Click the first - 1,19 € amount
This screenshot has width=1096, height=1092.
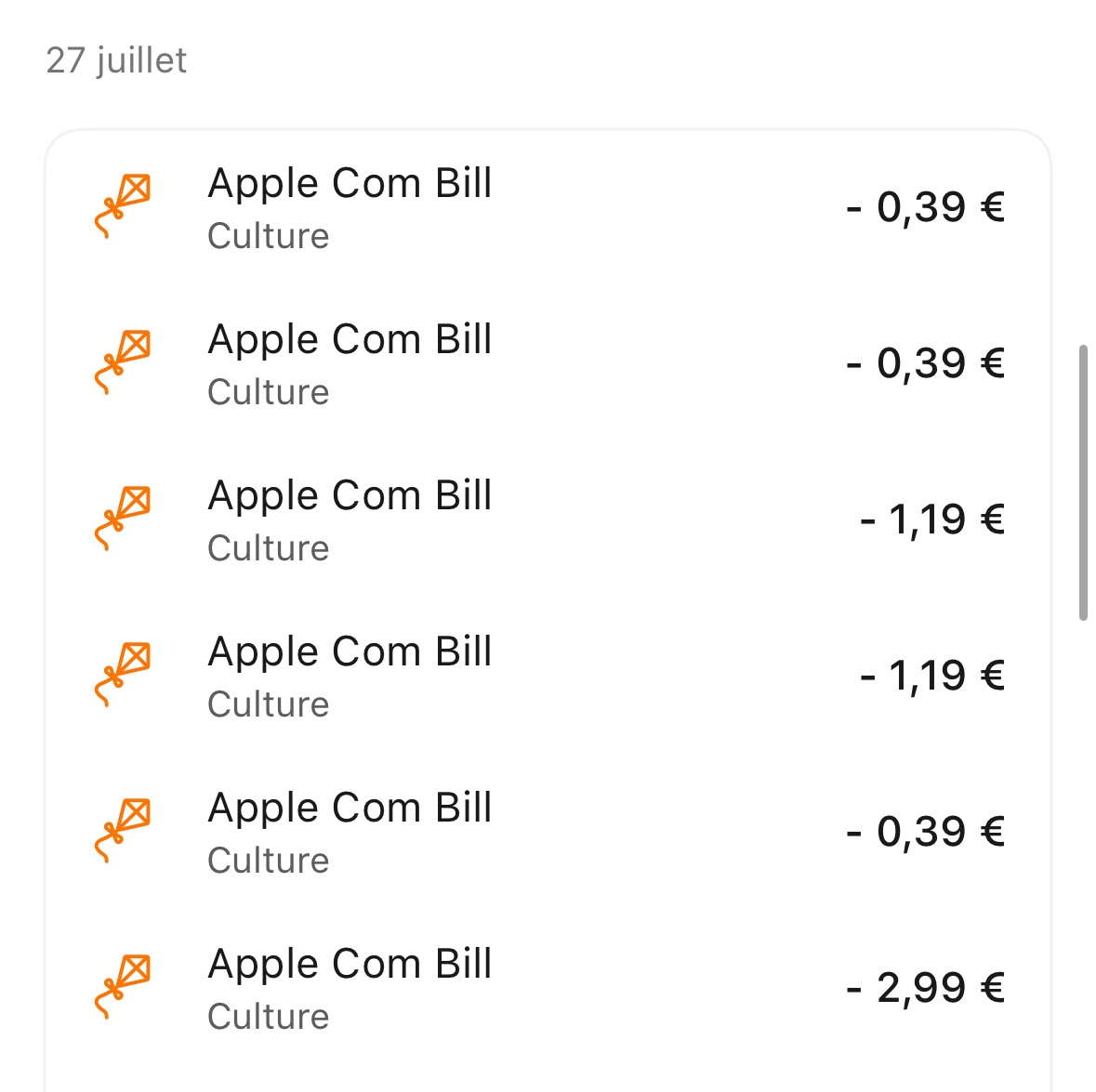pyautogui.click(x=932, y=519)
